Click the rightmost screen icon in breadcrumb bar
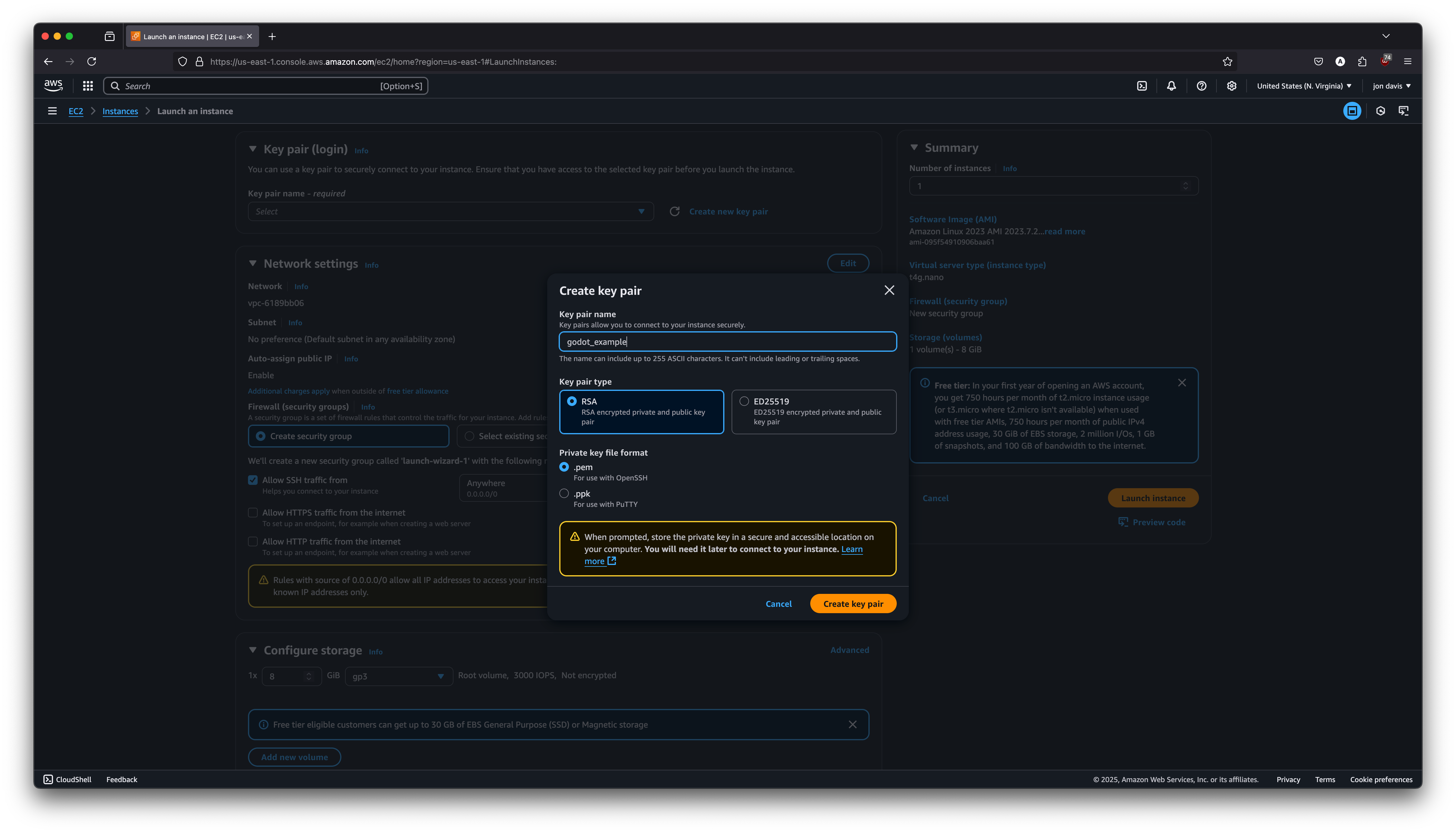Image resolution: width=1456 pixels, height=833 pixels. (x=1403, y=111)
